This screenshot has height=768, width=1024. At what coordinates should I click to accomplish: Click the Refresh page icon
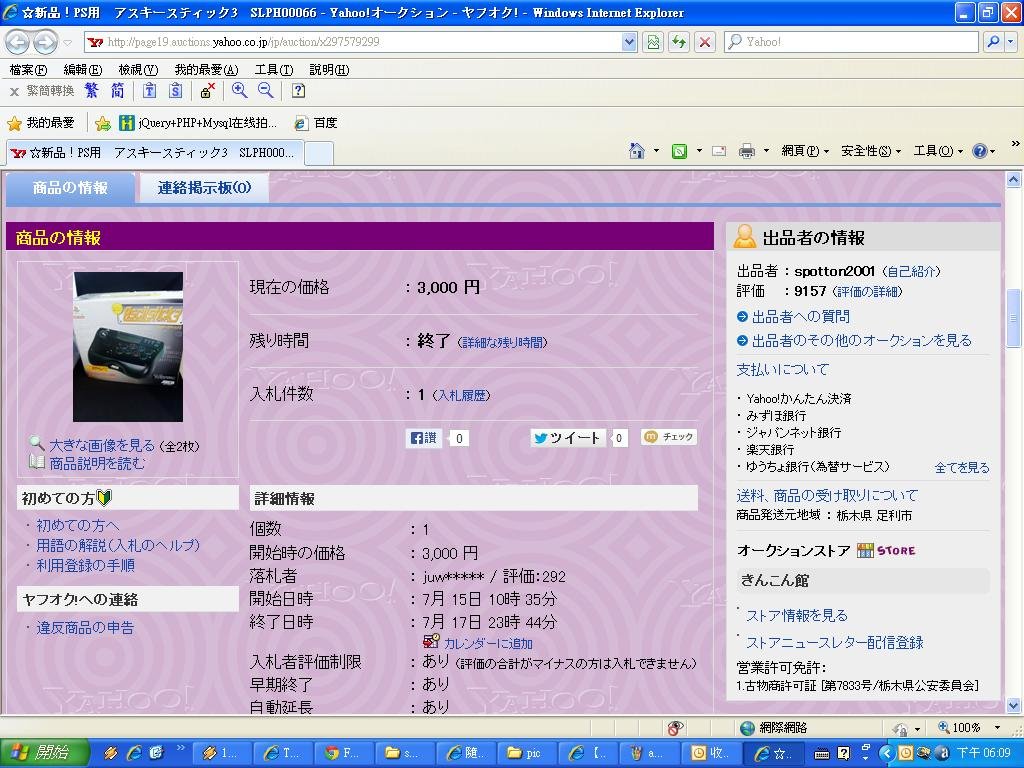[679, 42]
